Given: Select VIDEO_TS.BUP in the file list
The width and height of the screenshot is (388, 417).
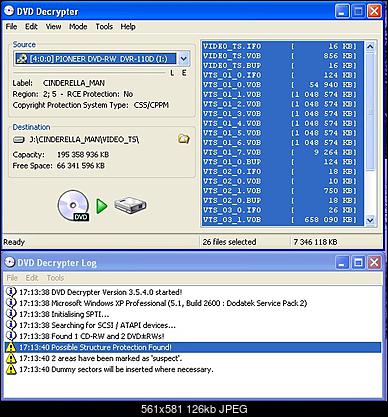Looking at the screenshot, I should coord(282,65).
